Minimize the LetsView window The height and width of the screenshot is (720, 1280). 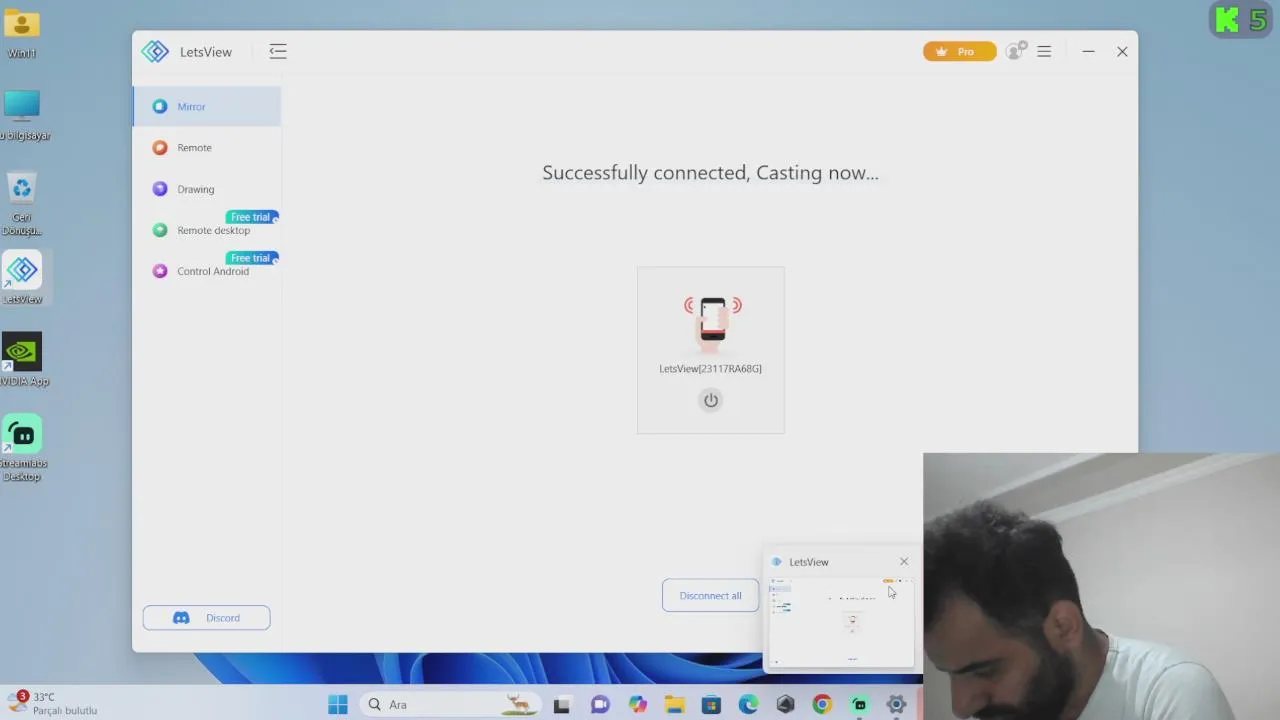[x=1088, y=52]
